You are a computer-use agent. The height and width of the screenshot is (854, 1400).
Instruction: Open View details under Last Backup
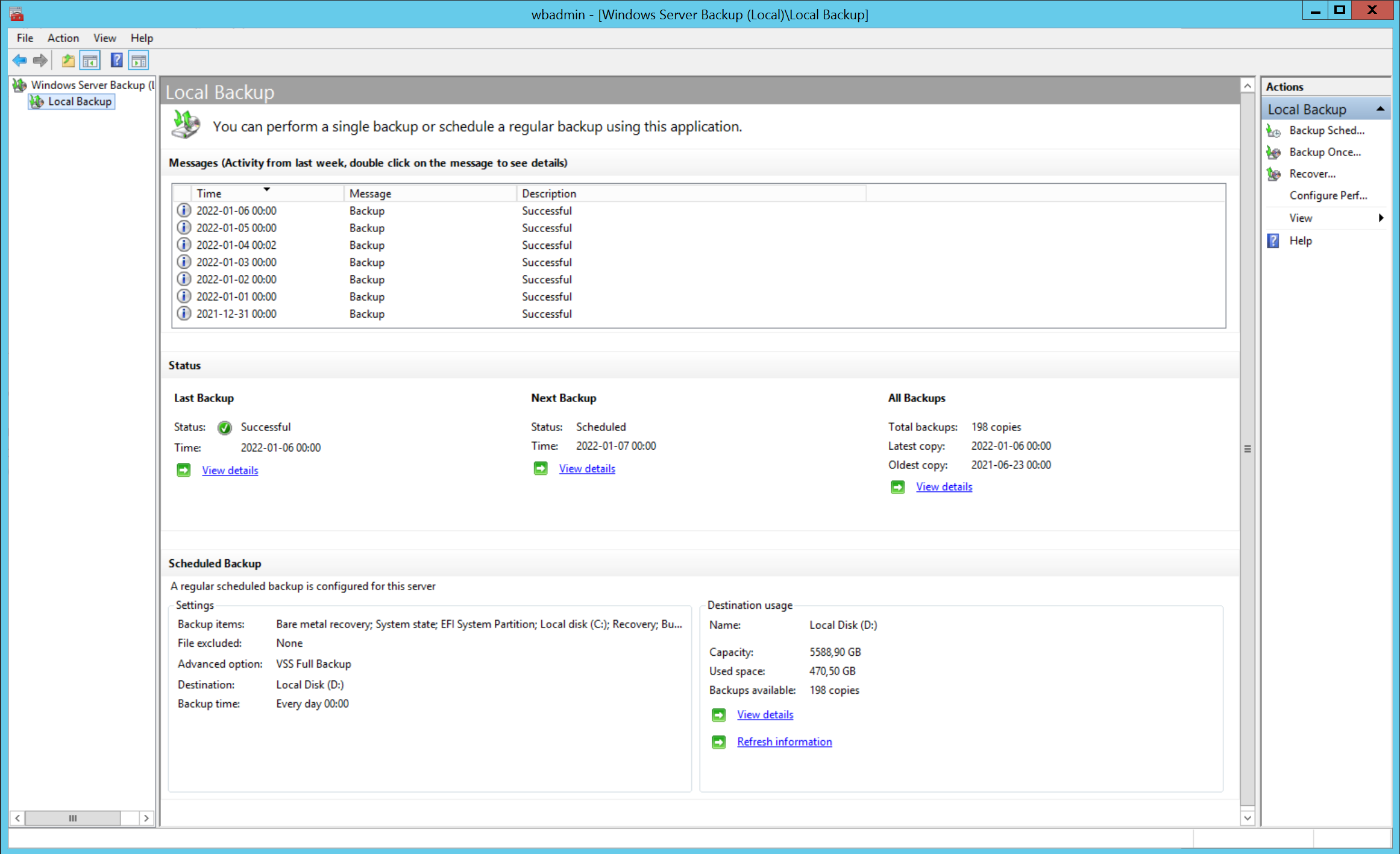[230, 470]
